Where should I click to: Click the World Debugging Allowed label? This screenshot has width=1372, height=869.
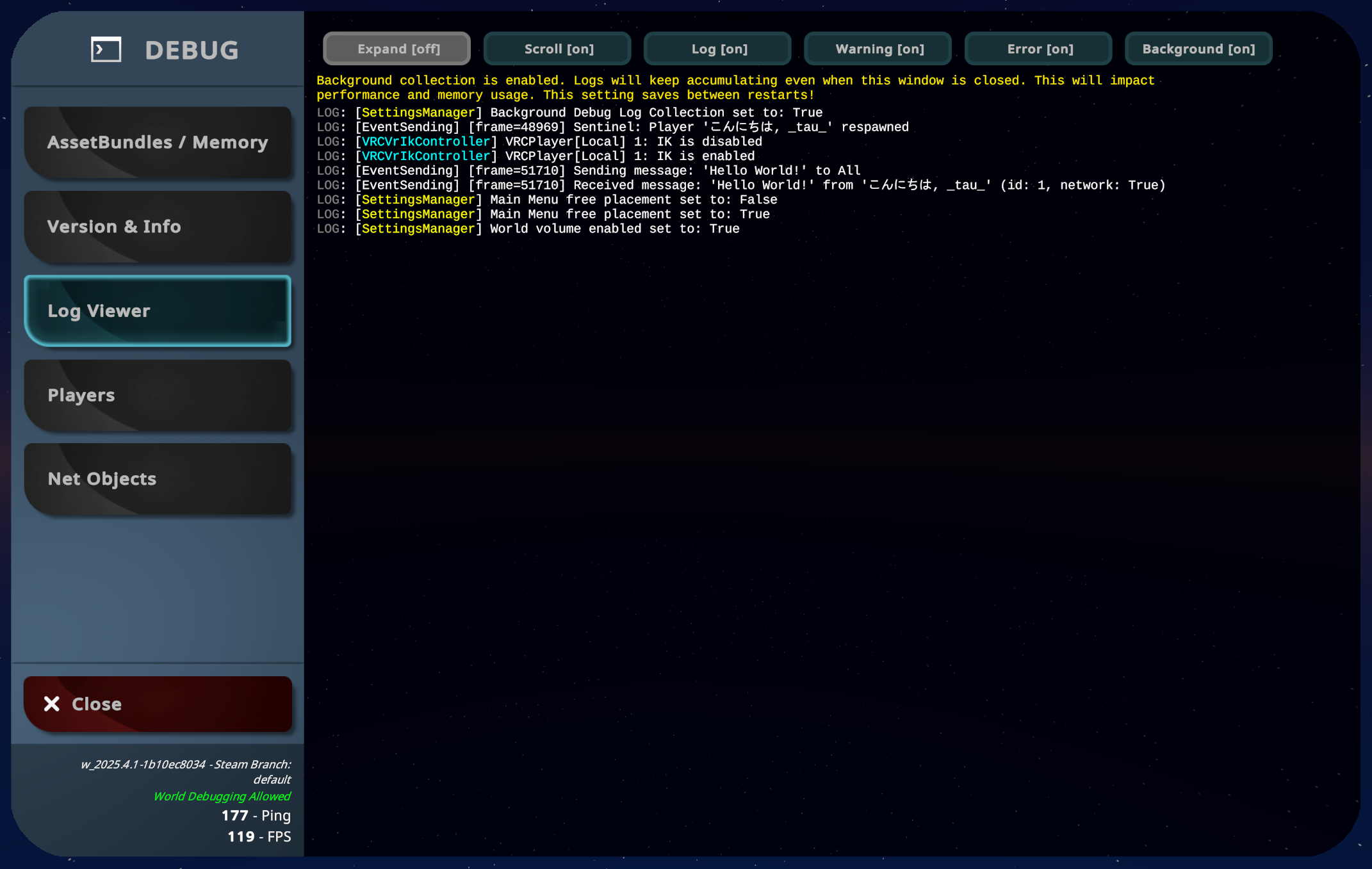point(222,796)
